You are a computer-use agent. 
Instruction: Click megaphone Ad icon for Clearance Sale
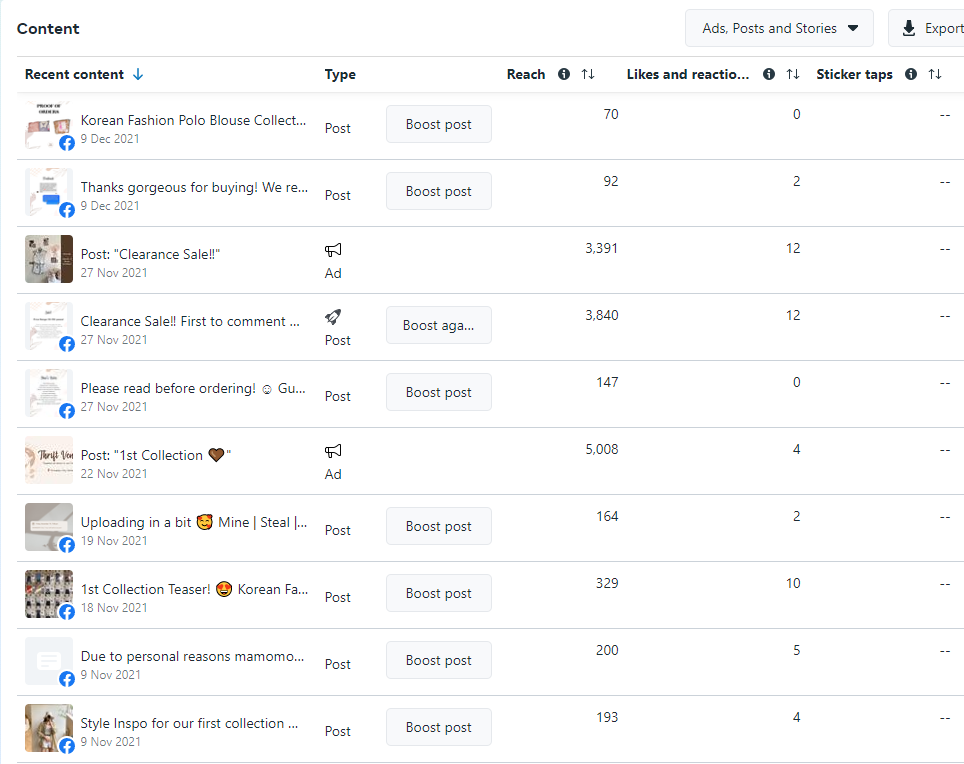(333, 250)
